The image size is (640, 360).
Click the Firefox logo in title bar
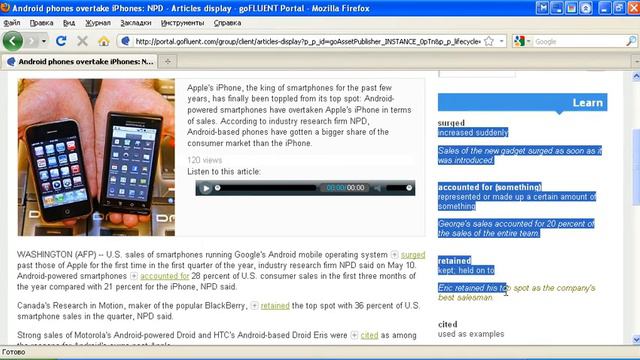[x=5, y=8]
